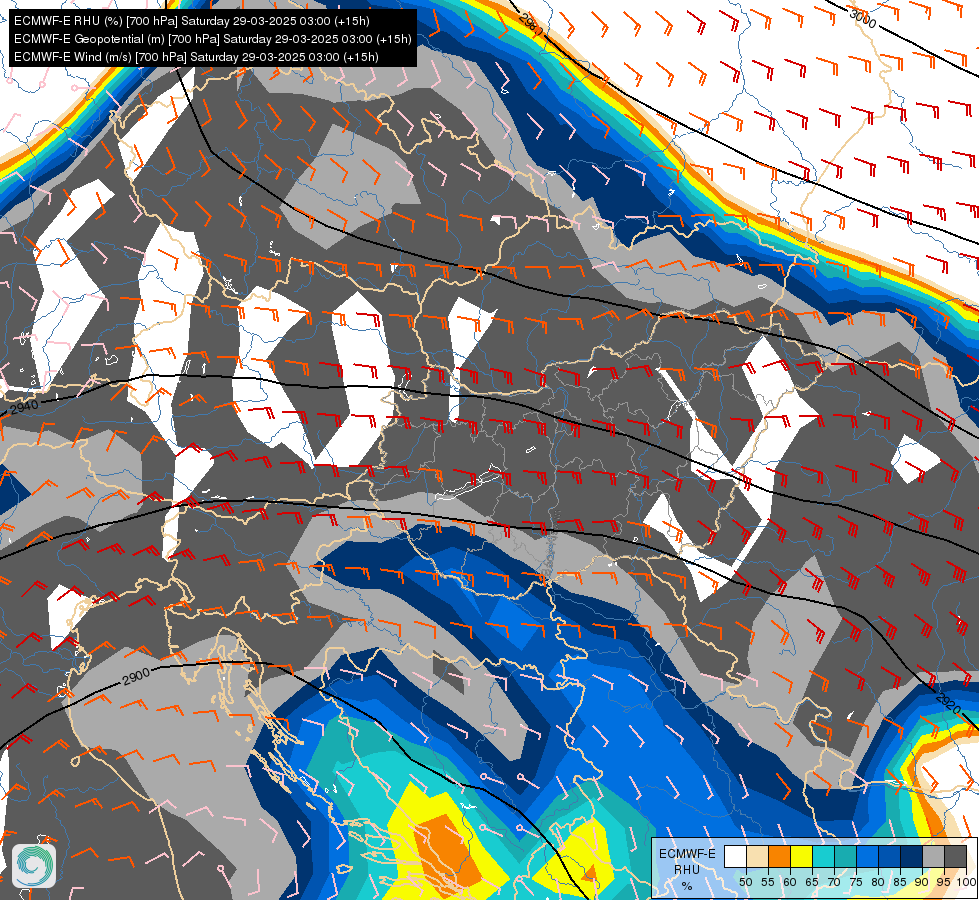The image size is (979, 900).
Task: Click the 2900 geopotential contour label
Action: tap(136, 676)
